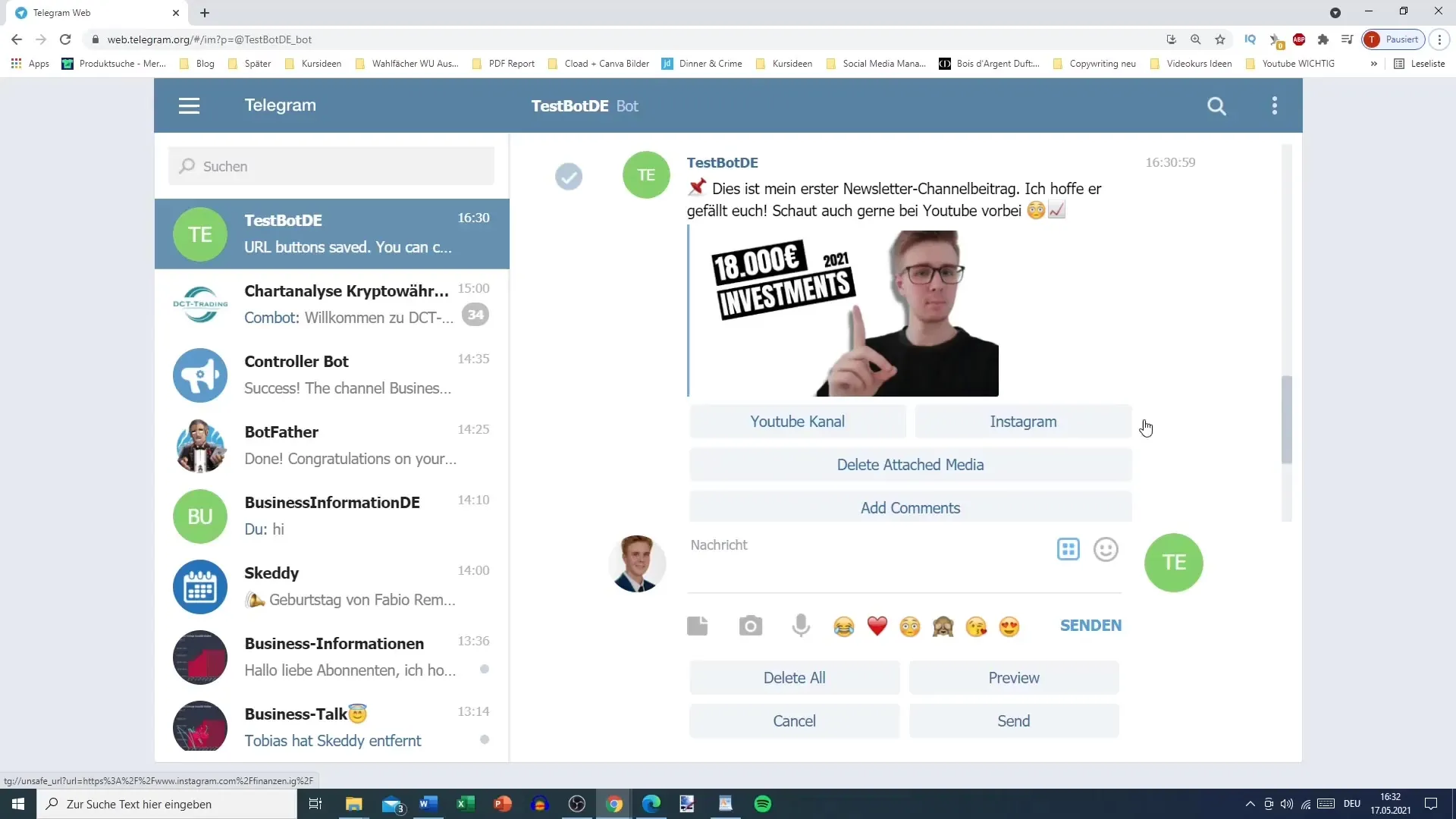The image size is (1456, 819).
Task: Click the Send button in bottom panel
Action: point(1014,721)
